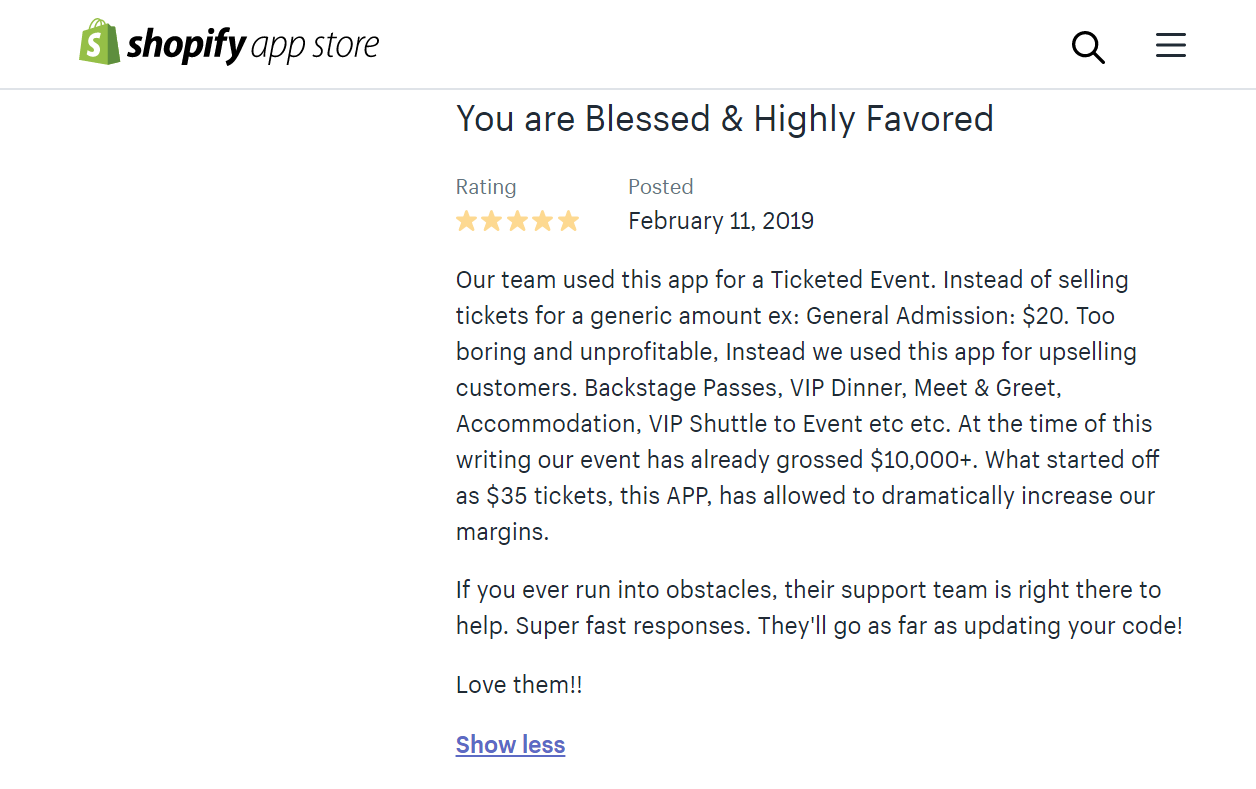Click the fourth rating star

coord(543,221)
